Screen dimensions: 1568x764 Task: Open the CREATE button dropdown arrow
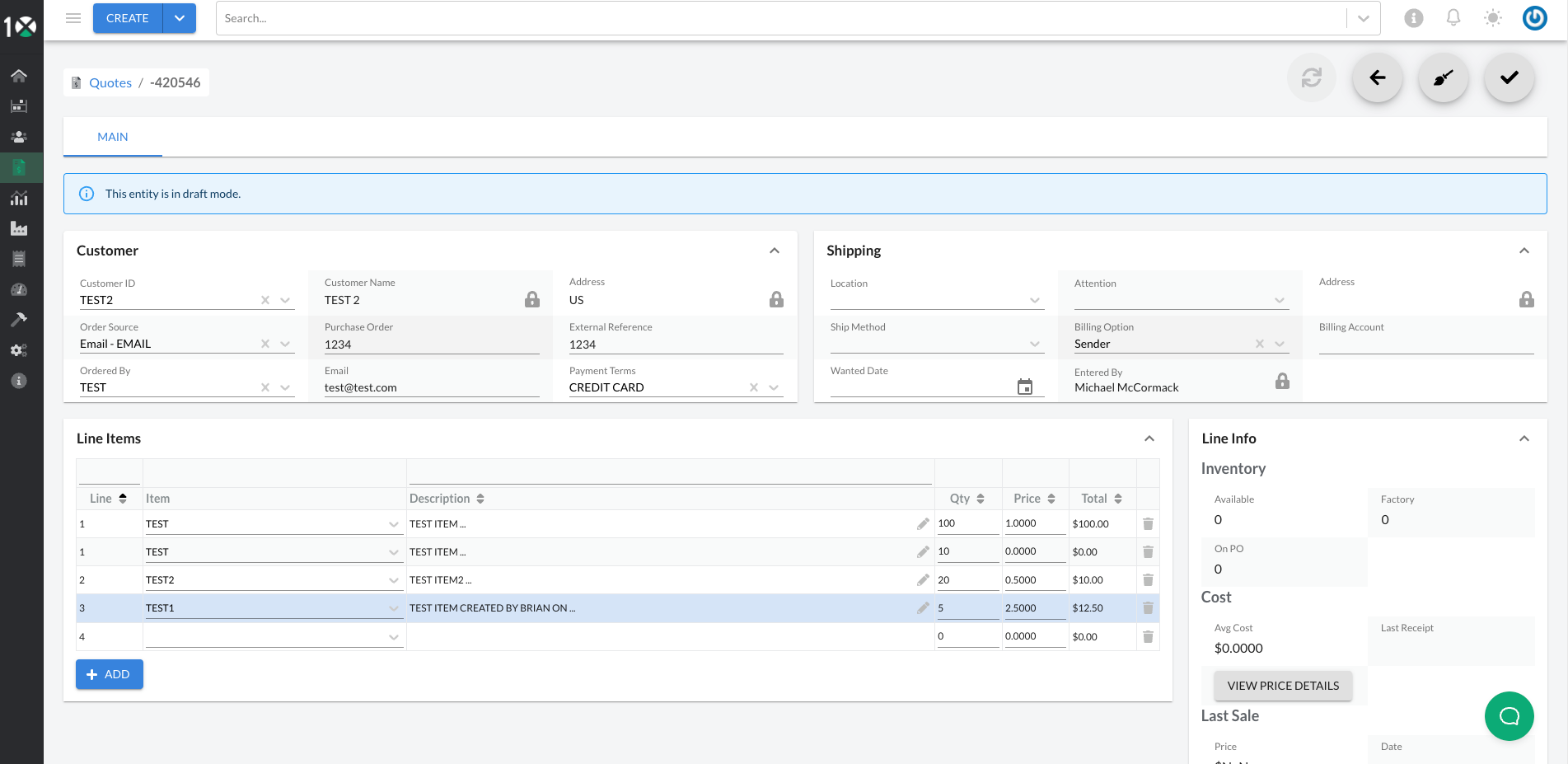[180, 17]
